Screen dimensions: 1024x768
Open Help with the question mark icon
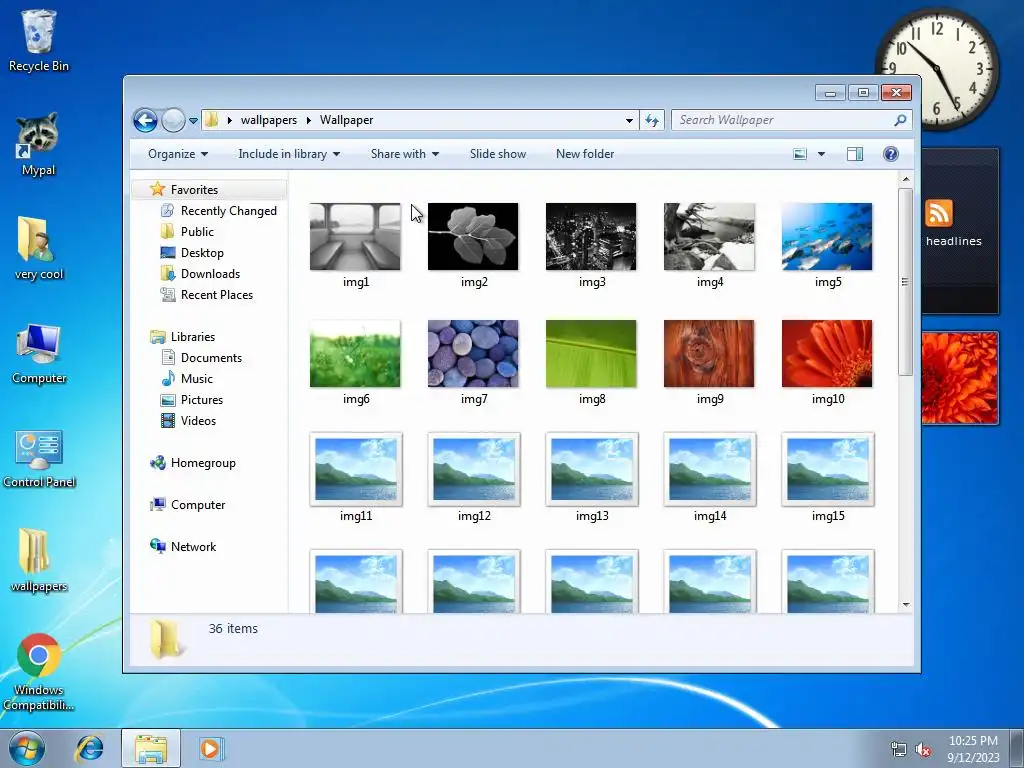tap(891, 154)
